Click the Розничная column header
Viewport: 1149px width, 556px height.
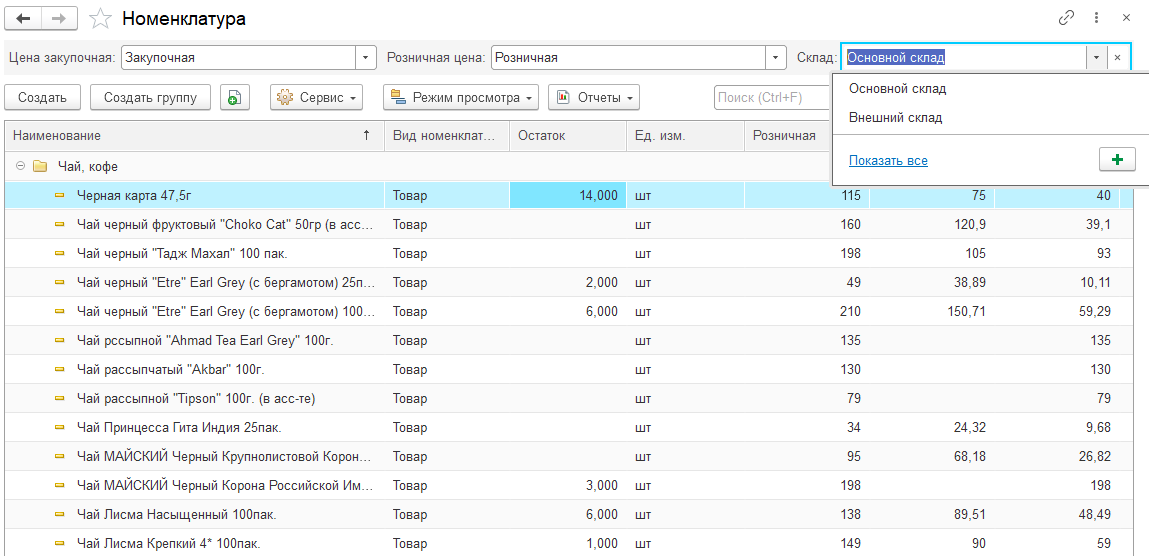788,136
